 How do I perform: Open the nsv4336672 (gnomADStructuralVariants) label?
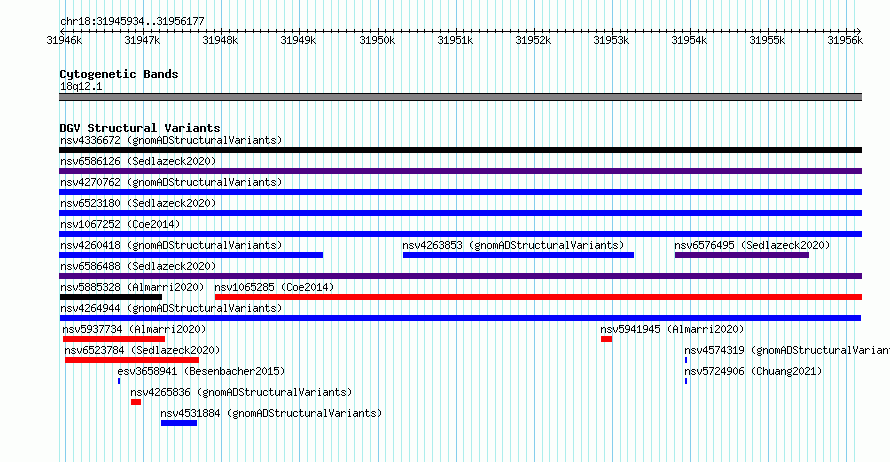click(x=171, y=140)
